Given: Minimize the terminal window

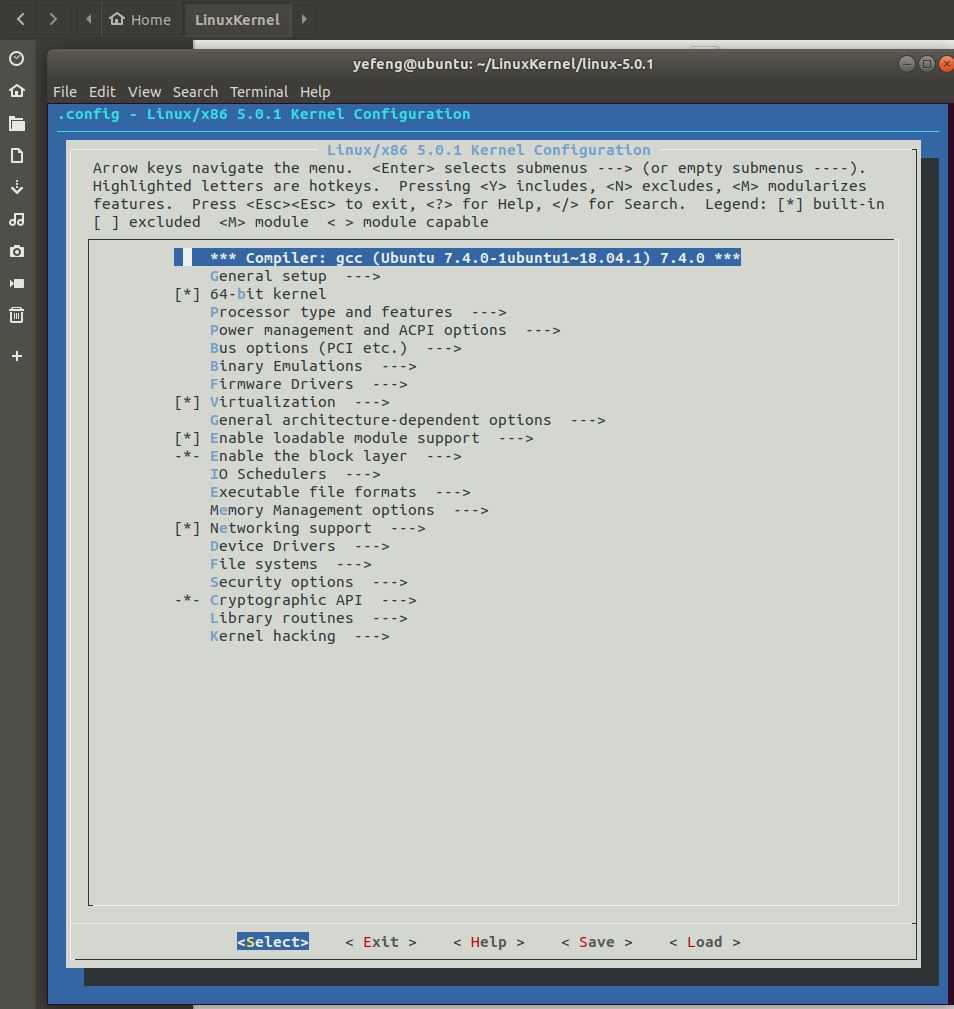Looking at the screenshot, I should [907, 63].
